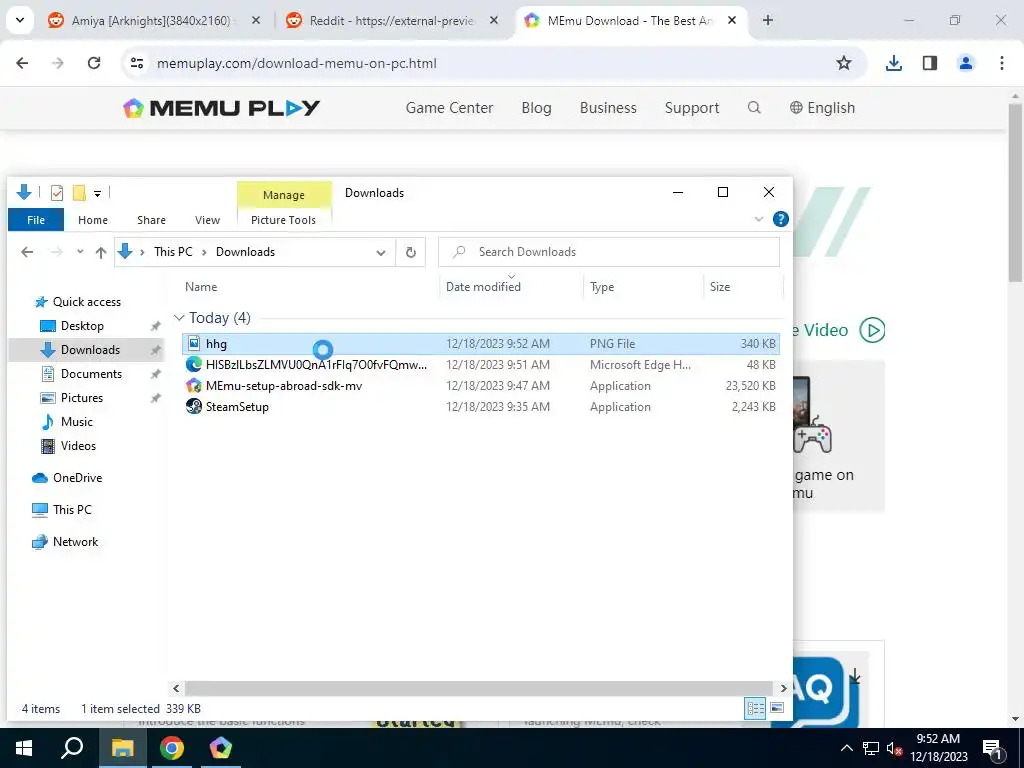Screen dimensions: 1024x768
Task: Go up one folder level in Explorer
Action: pos(101,252)
